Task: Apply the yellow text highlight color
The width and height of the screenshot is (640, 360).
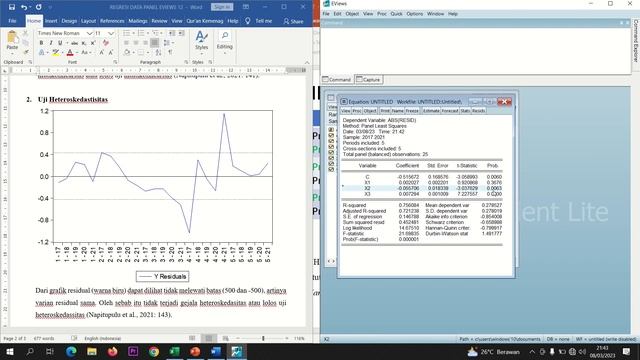Action: pyautogui.click(x=56, y=52)
